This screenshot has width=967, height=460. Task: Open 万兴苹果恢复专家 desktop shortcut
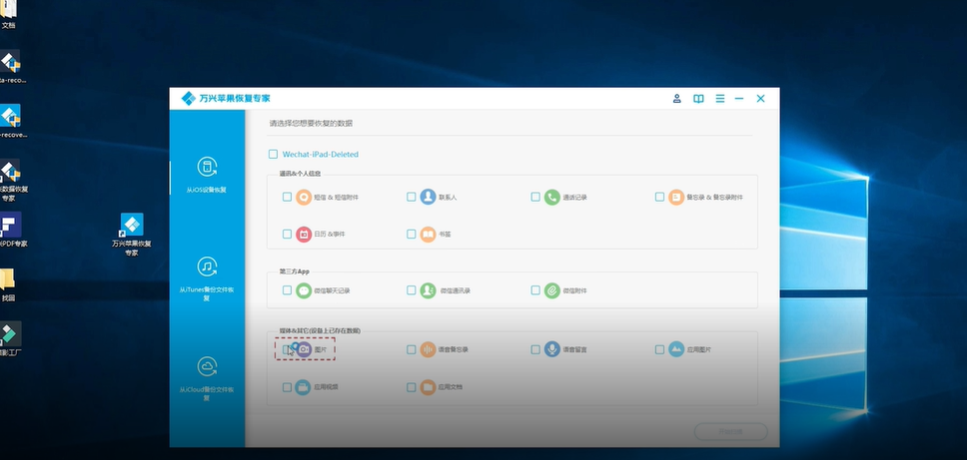(131, 234)
